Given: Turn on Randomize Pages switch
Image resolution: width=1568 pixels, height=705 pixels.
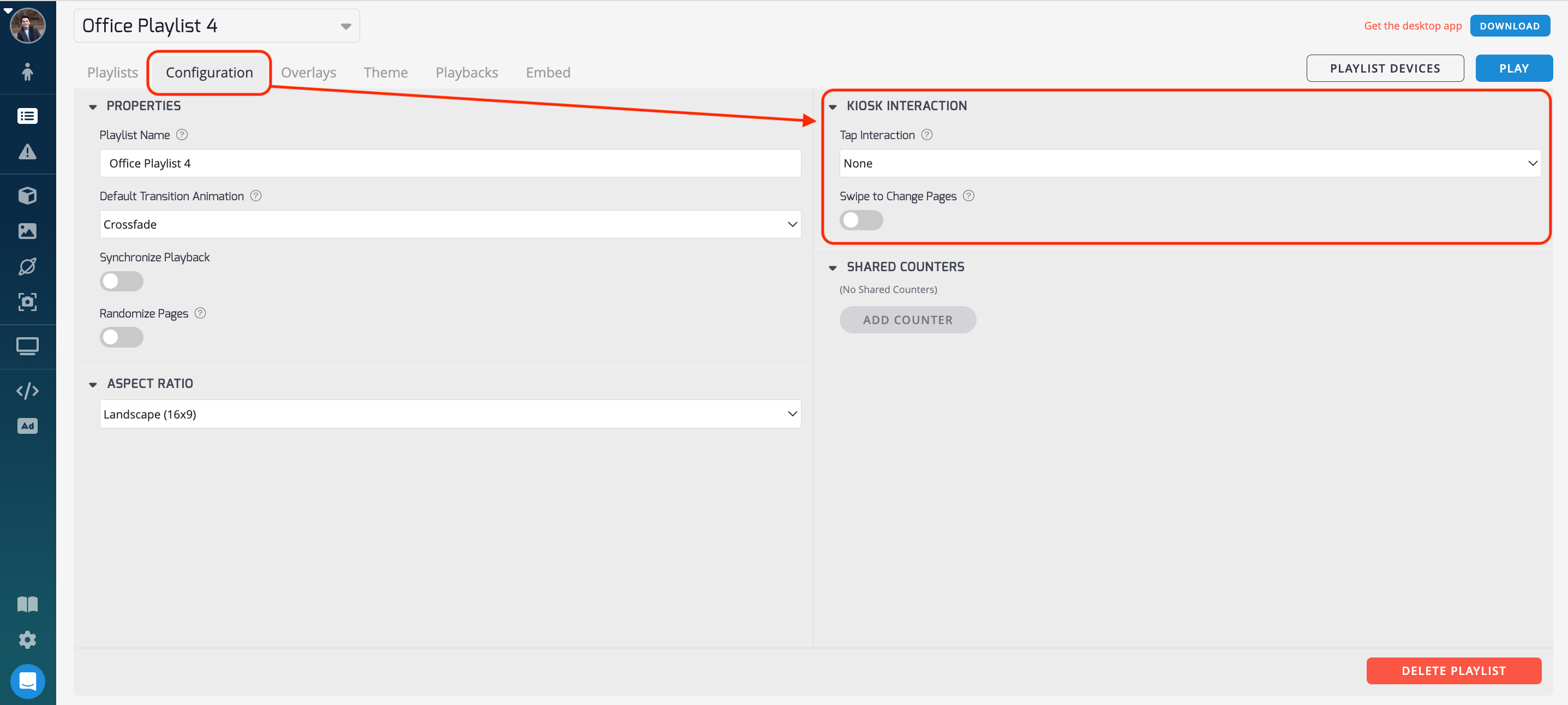Looking at the screenshot, I should tap(121, 337).
